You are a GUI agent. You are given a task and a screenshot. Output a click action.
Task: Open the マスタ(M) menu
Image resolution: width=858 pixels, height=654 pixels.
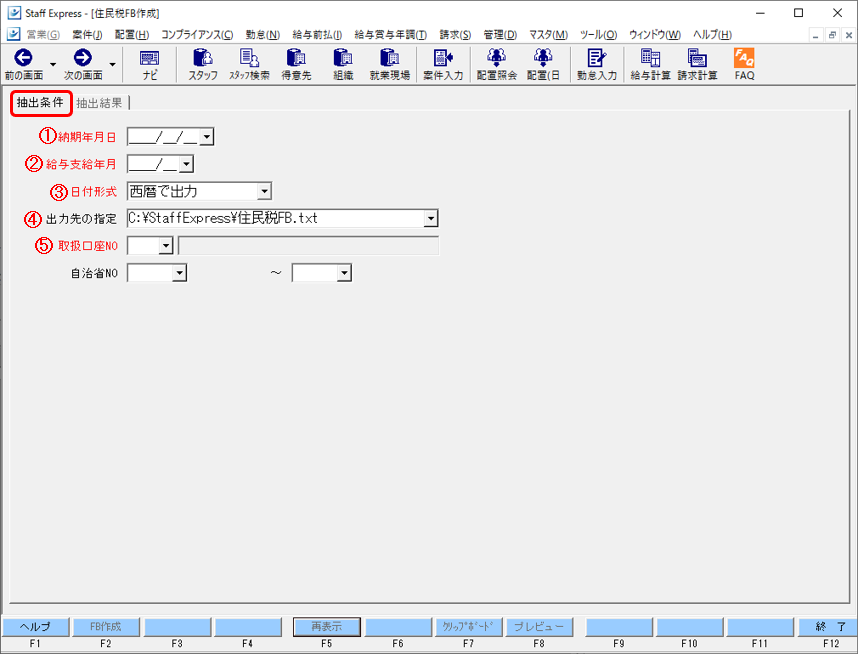(x=548, y=35)
